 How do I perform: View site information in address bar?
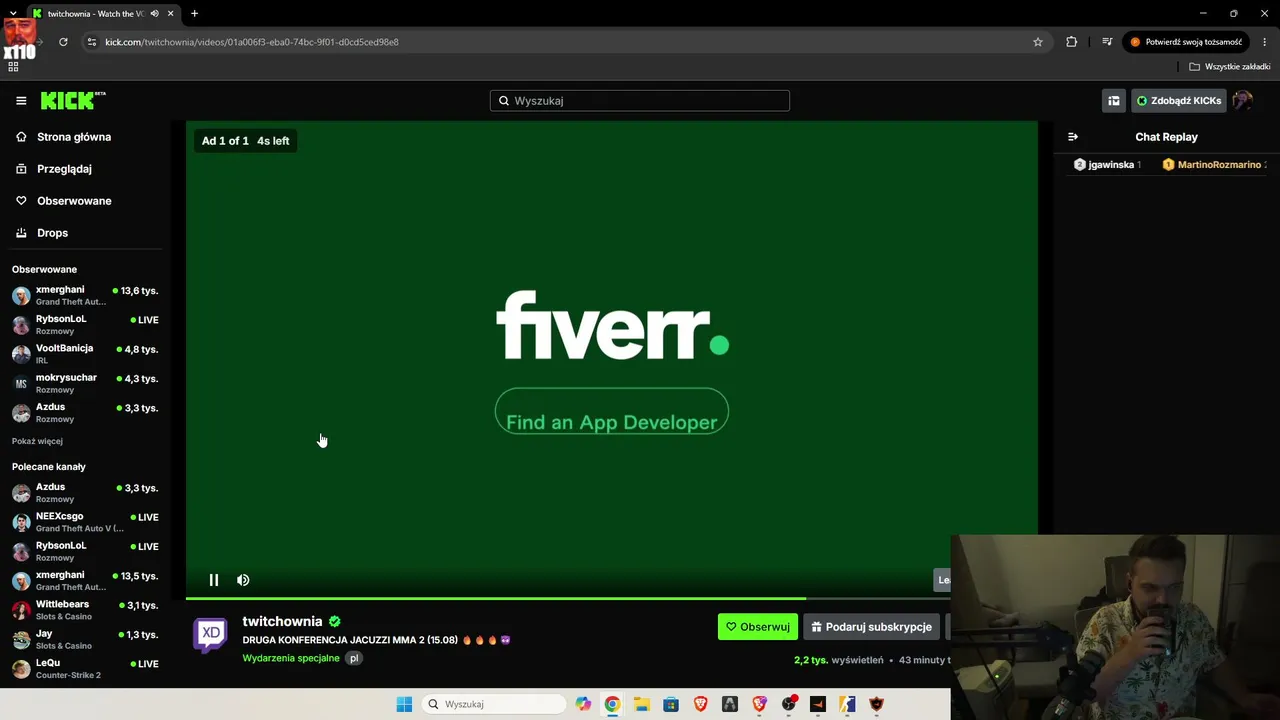(x=92, y=42)
